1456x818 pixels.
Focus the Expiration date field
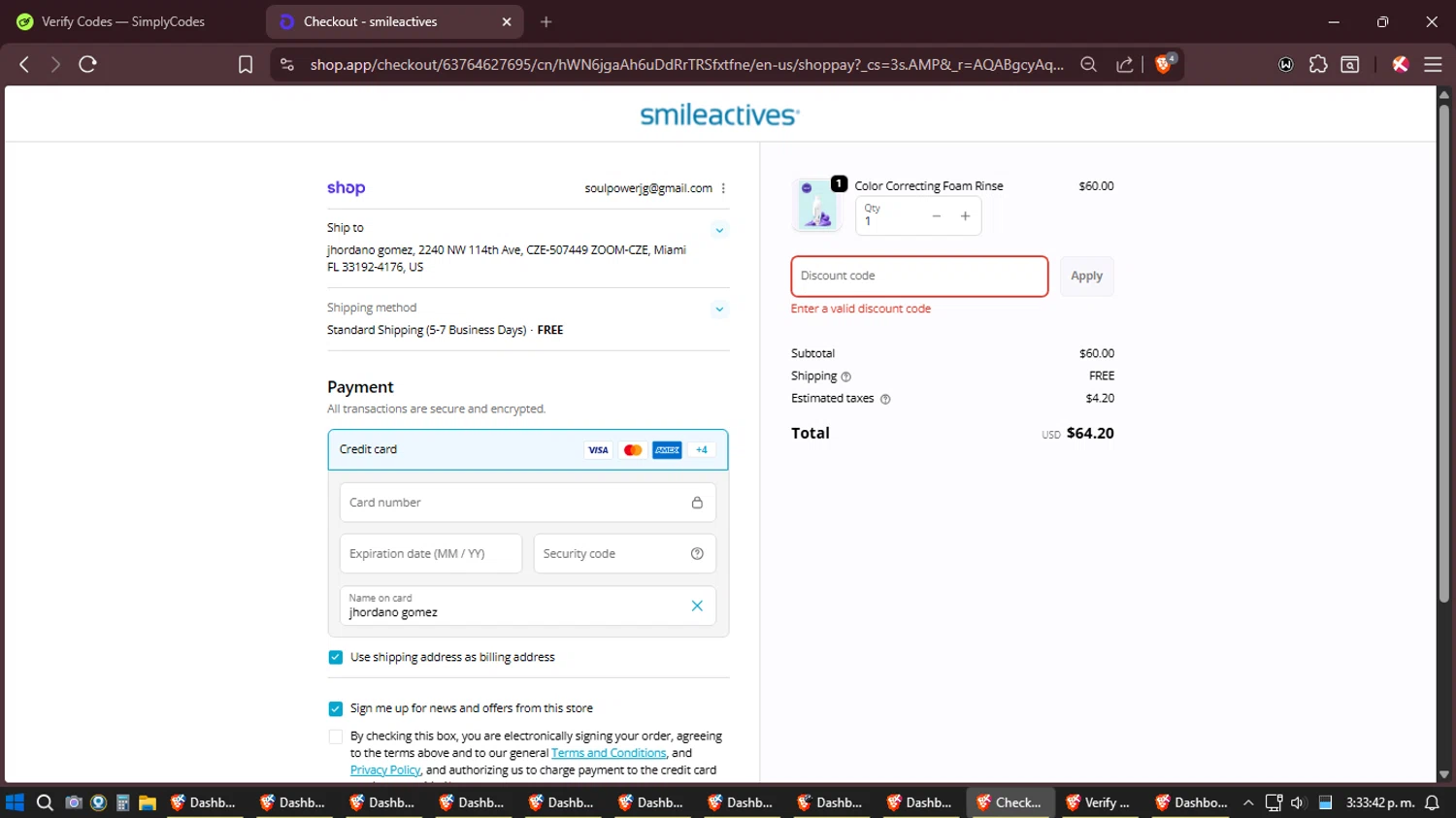[431, 553]
